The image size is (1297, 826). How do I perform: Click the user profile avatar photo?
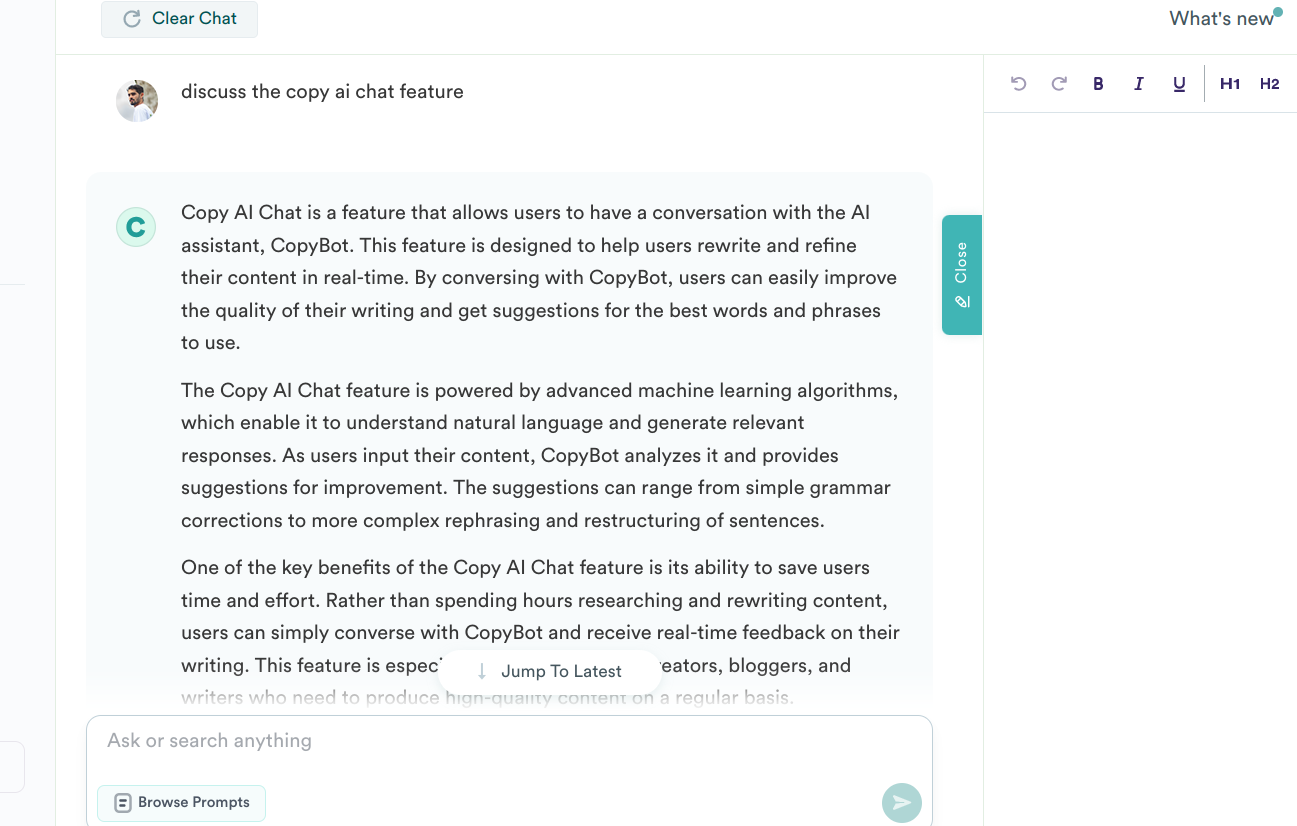pyautogui.click(x=137, y=101)
